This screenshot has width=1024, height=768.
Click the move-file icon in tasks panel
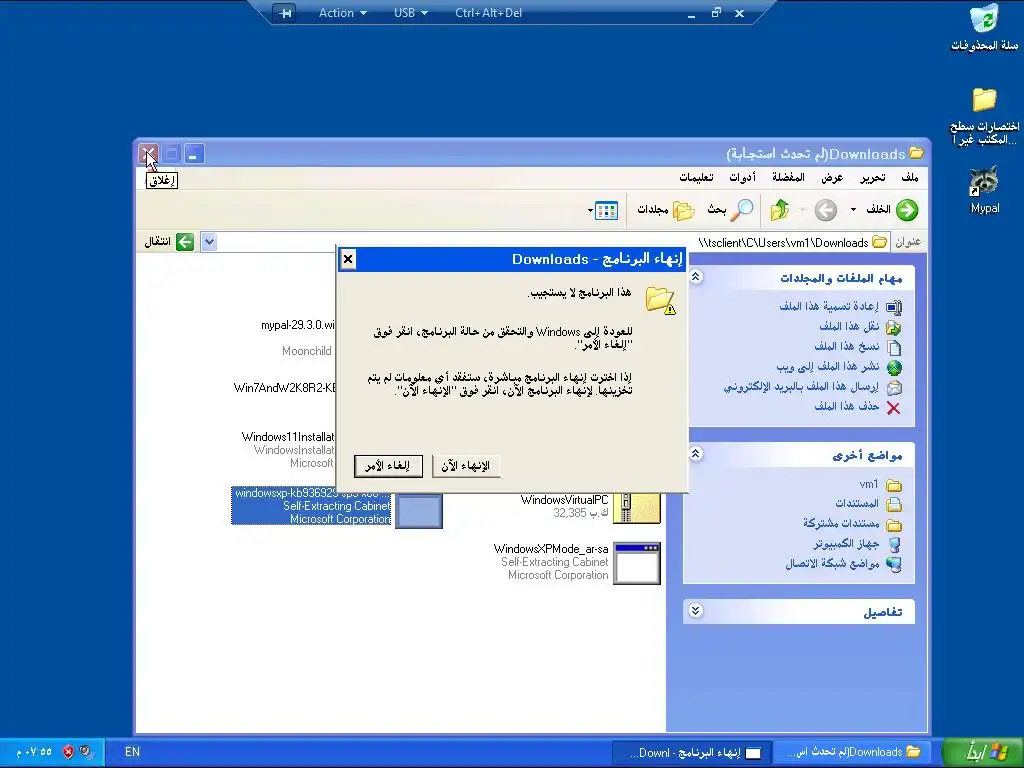coord(893,327)
